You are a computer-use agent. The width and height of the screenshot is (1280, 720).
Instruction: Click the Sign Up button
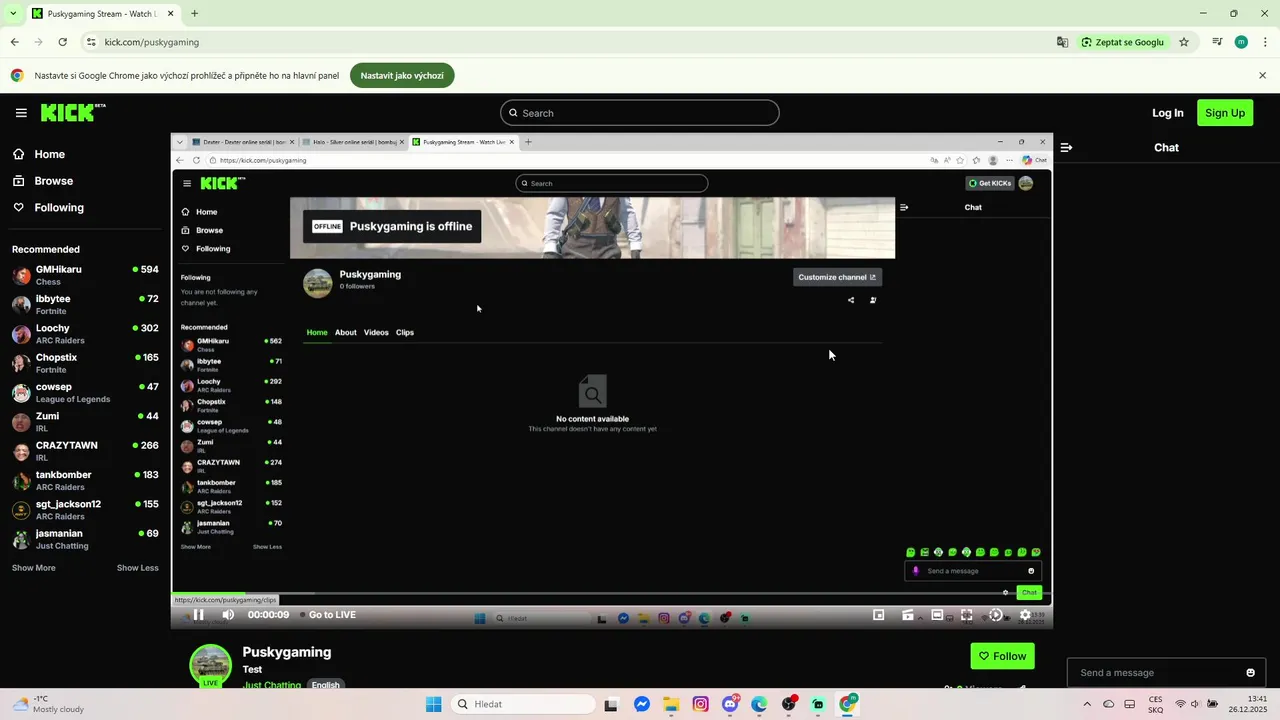click(1225, 113)
